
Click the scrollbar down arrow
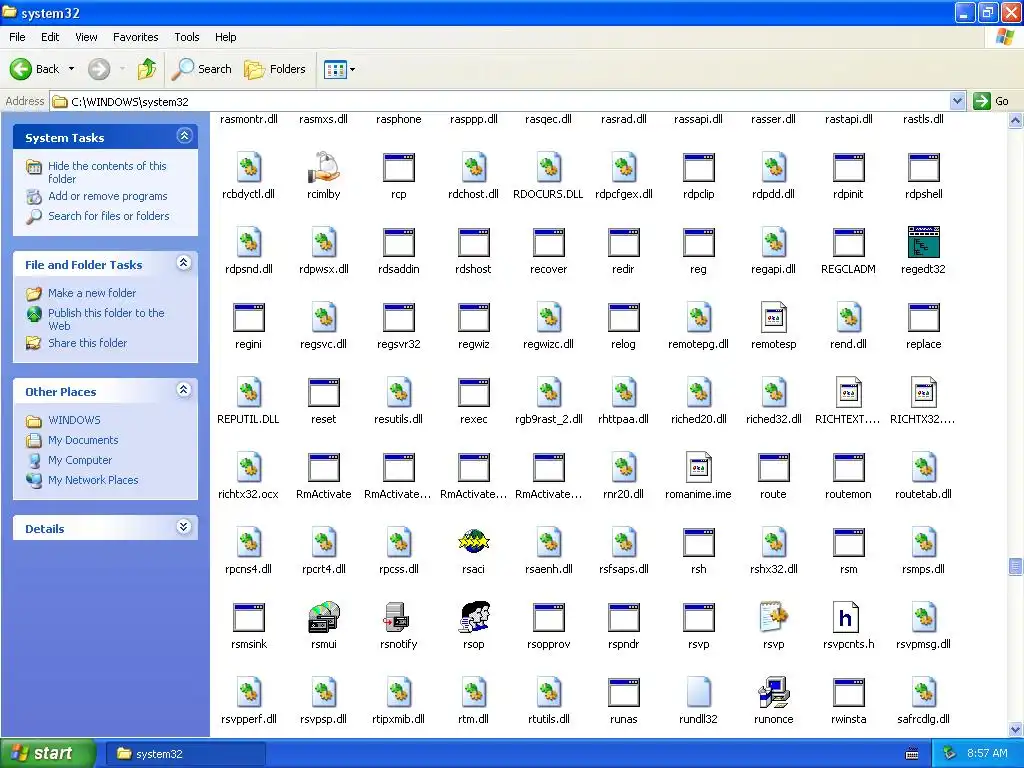click(x=1016, y=729)
